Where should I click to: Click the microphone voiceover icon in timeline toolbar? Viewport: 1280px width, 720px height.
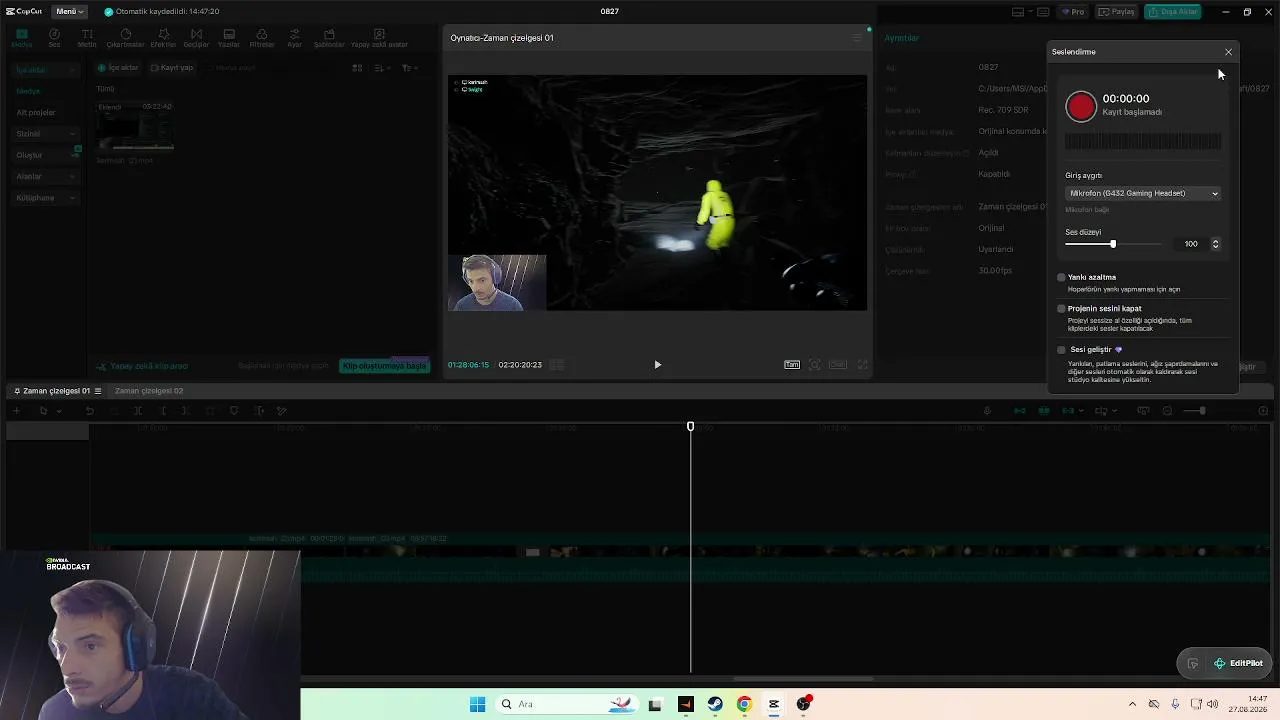pyautogui.click(x=987, y=411)
